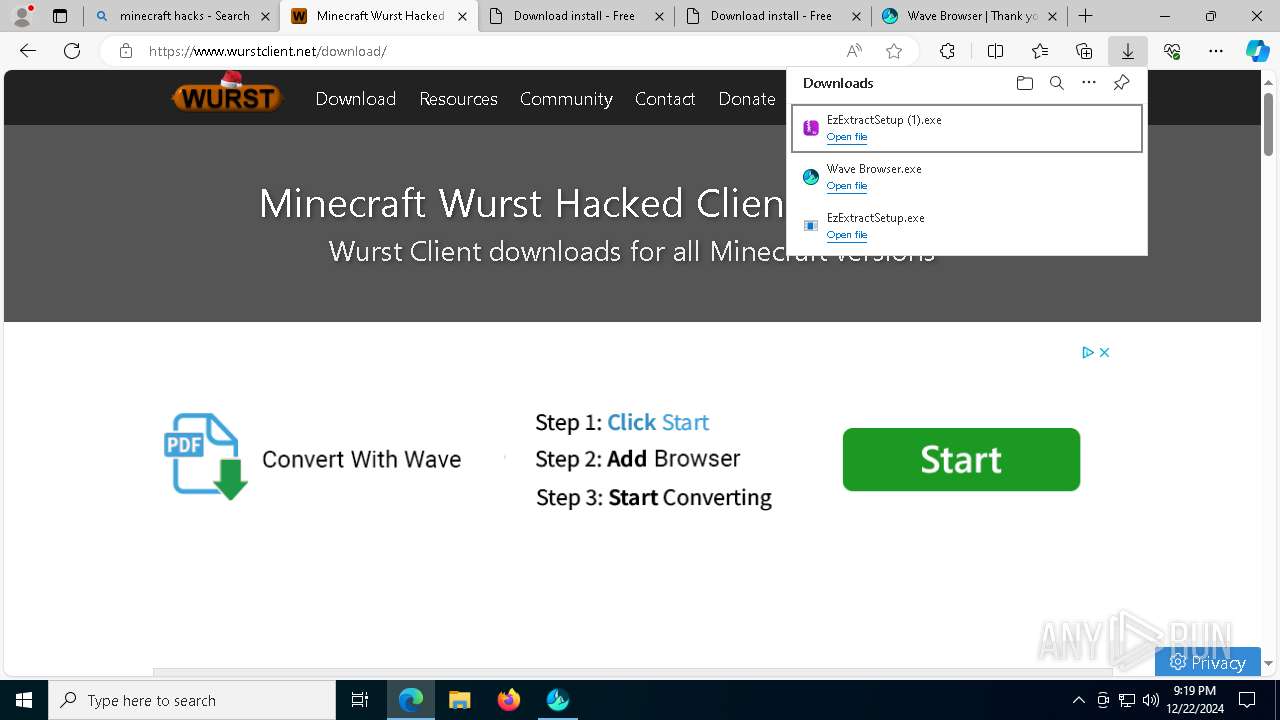Launch Firefox from taskbar

point(509,700)
